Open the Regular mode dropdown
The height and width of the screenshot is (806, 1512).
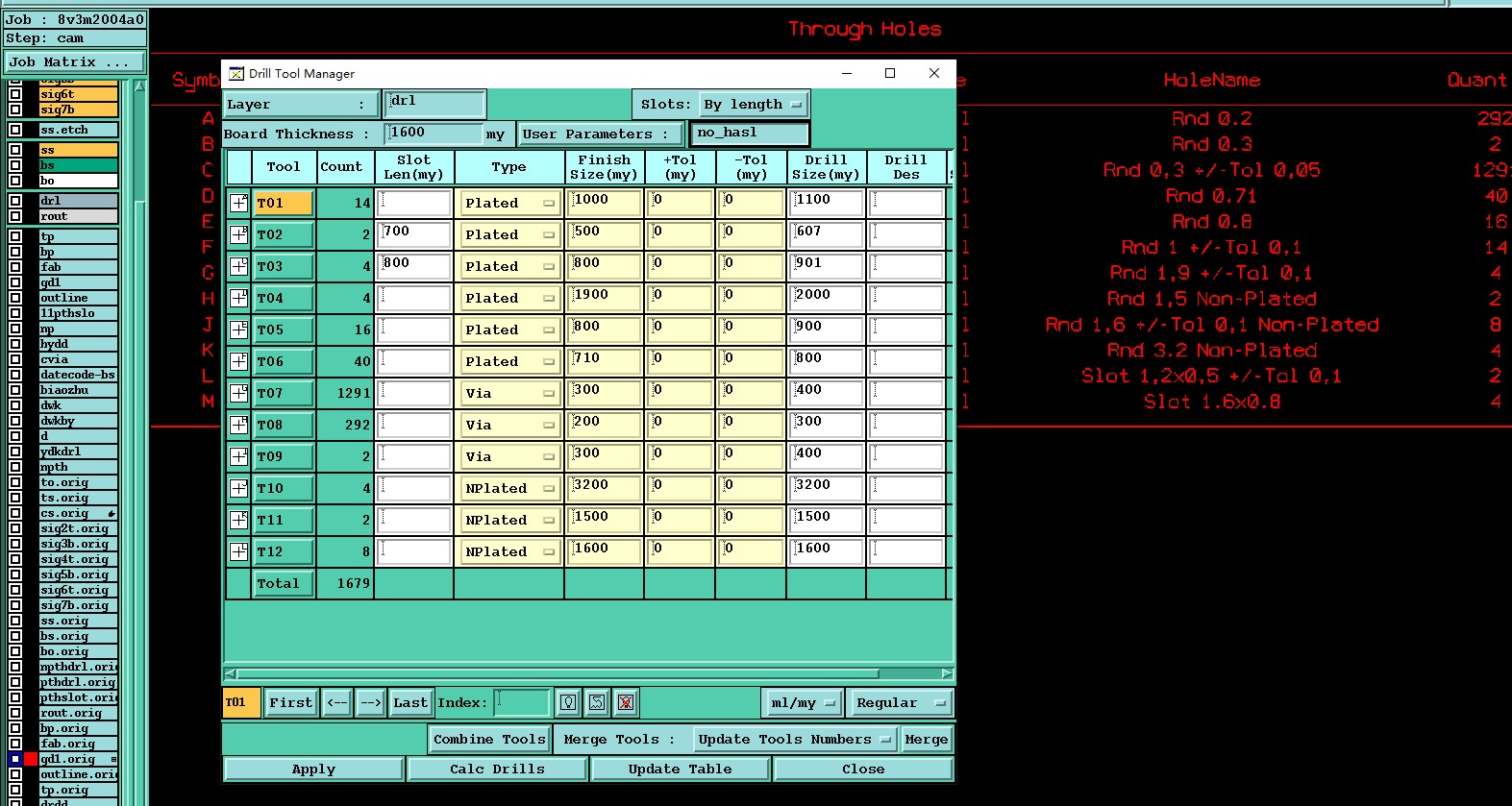[901, 703]
